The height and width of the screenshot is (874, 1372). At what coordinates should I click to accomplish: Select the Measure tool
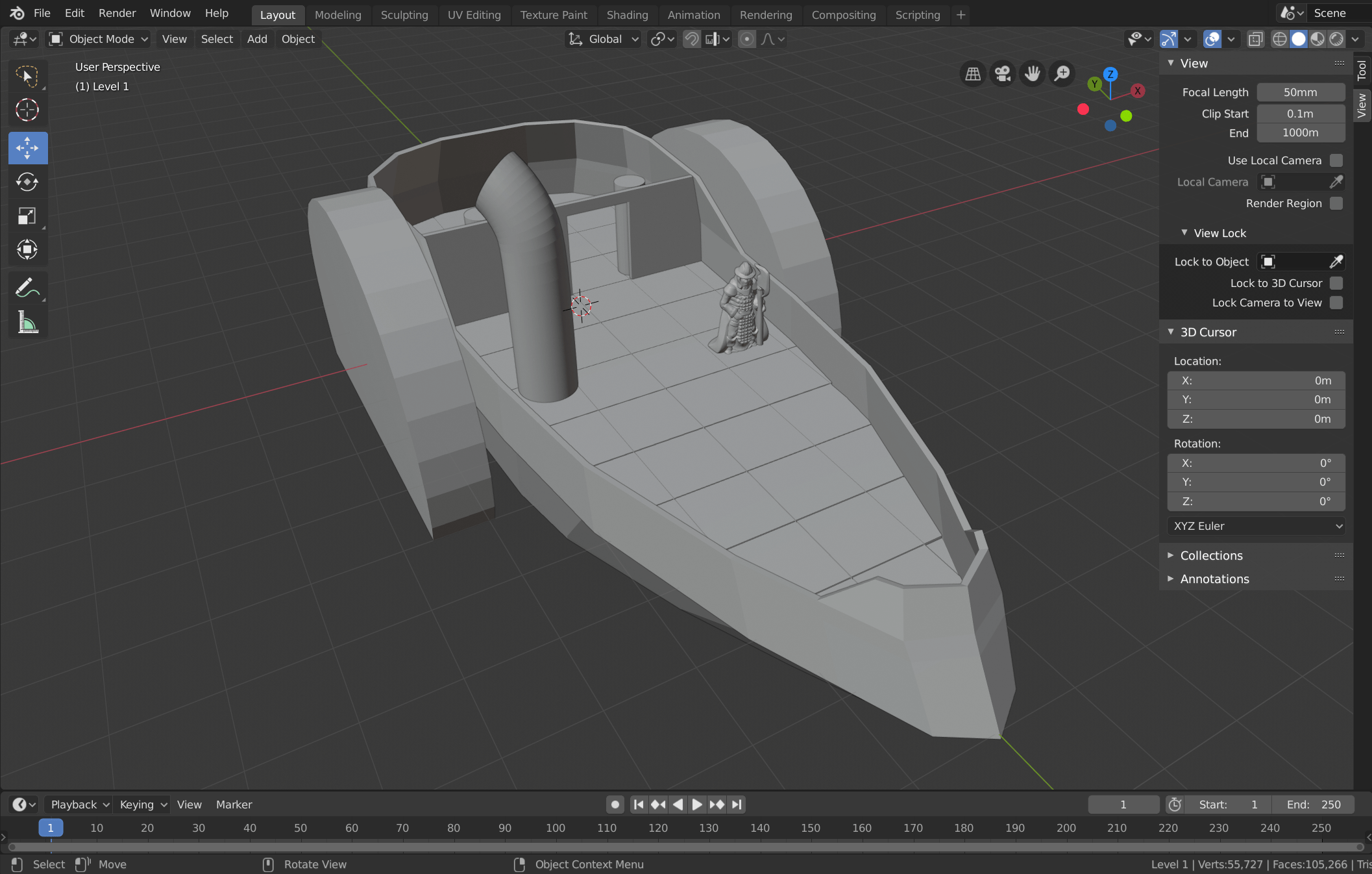[27, 321]
